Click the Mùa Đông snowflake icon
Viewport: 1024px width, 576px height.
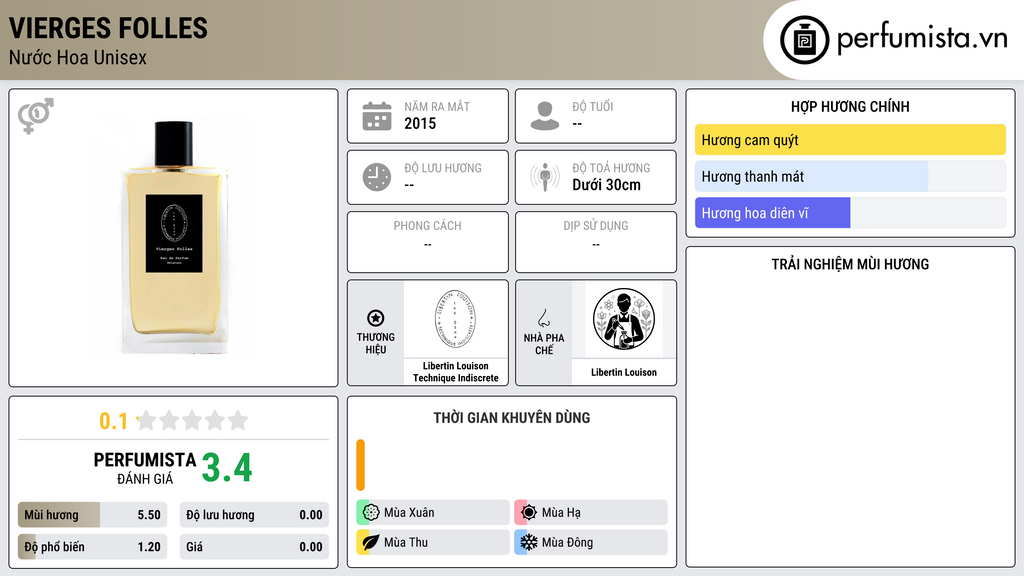[528, 542]
